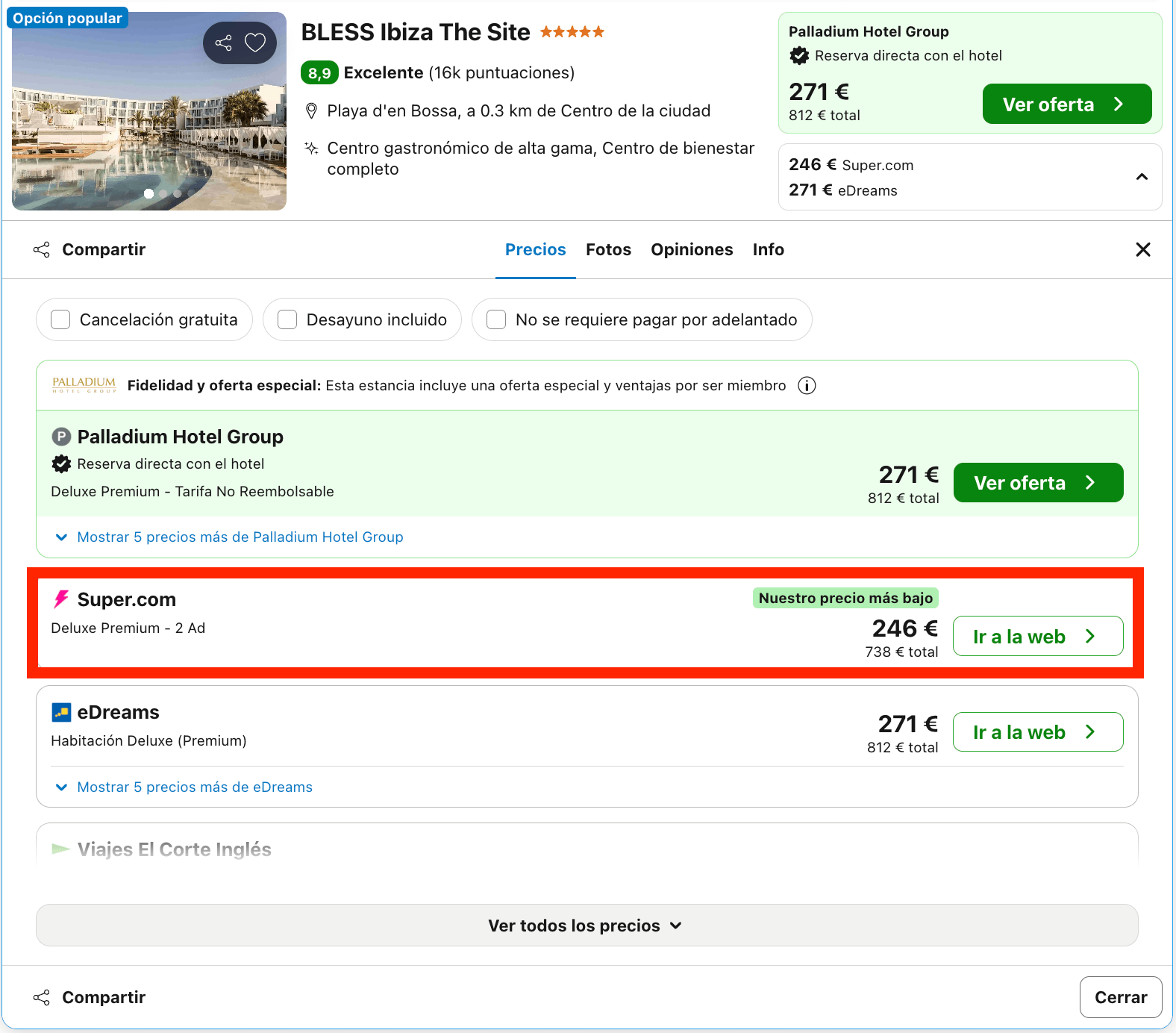Click Deluxe Premium - Tarifa No Reembolsable

click(193, 491)
